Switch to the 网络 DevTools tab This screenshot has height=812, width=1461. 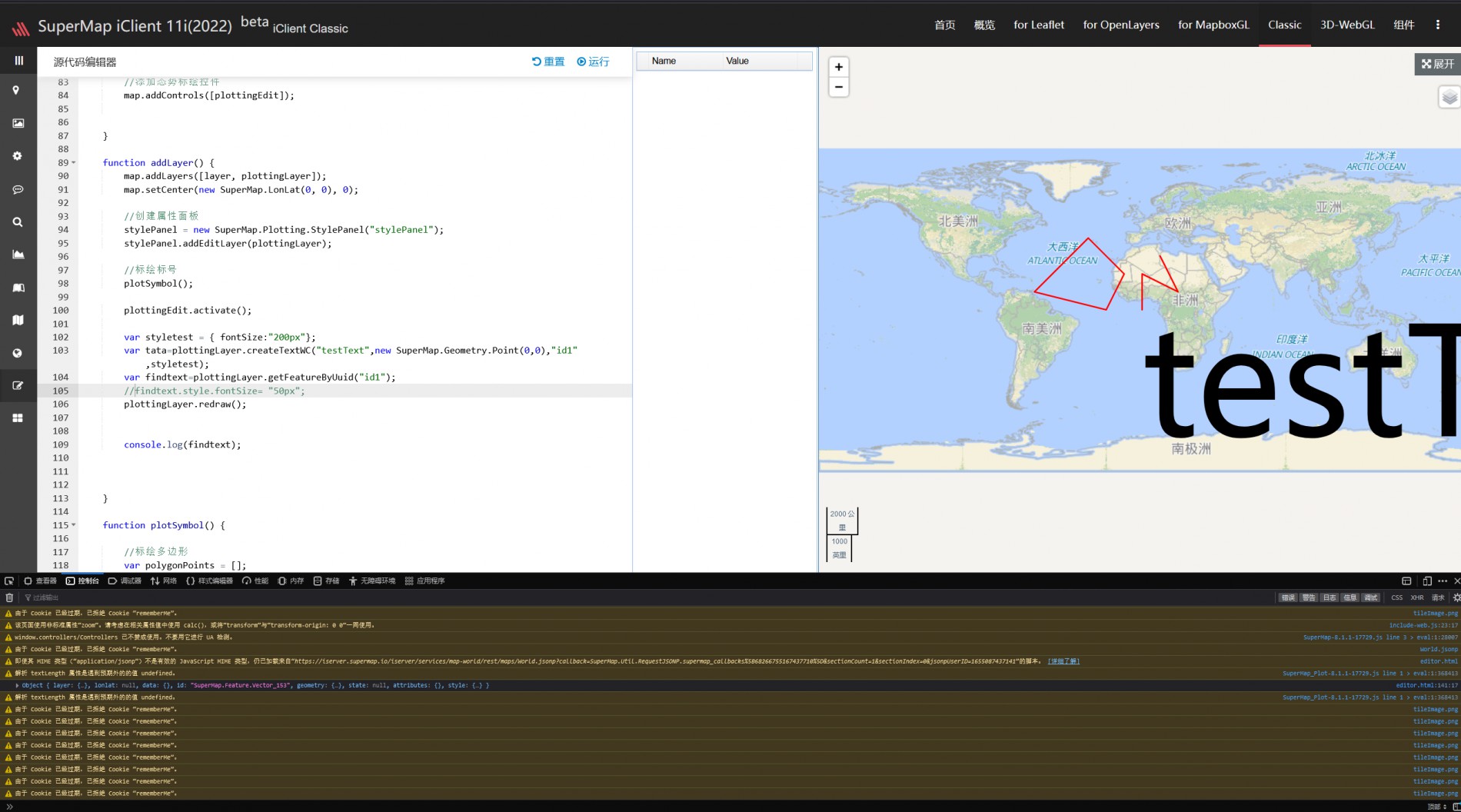tap(164, 581)
